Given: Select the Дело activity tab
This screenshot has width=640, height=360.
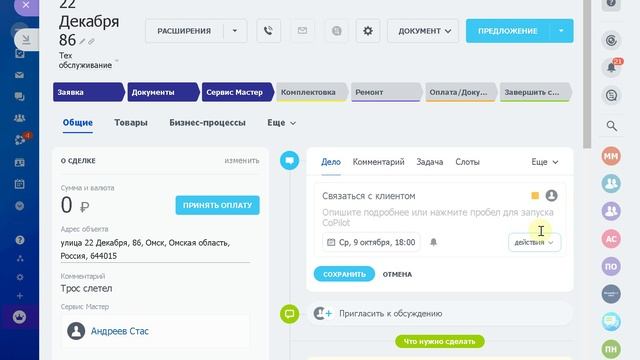Looking at the screenshot, I should (x=331, y=162).
